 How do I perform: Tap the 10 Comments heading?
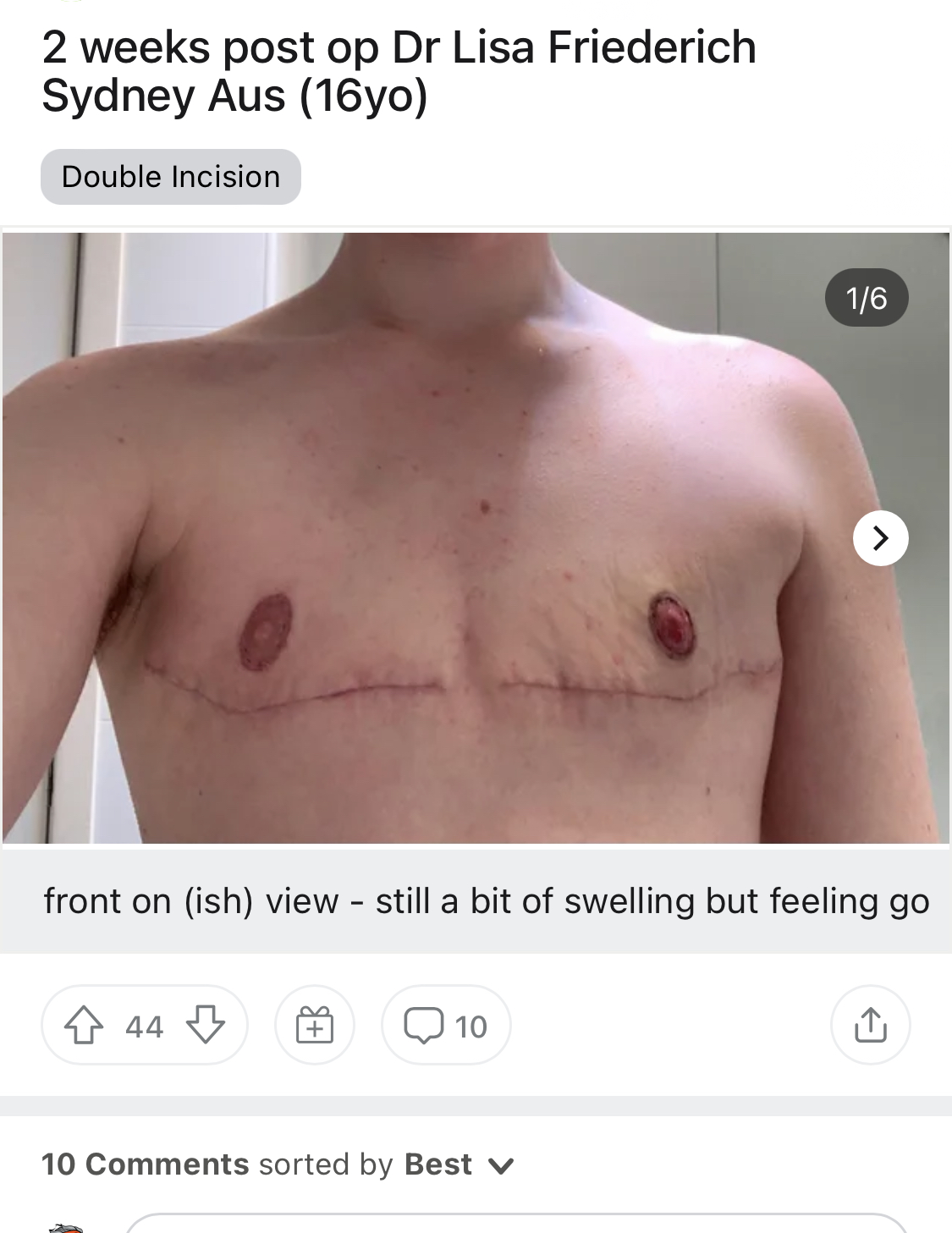coord(146,1164)
